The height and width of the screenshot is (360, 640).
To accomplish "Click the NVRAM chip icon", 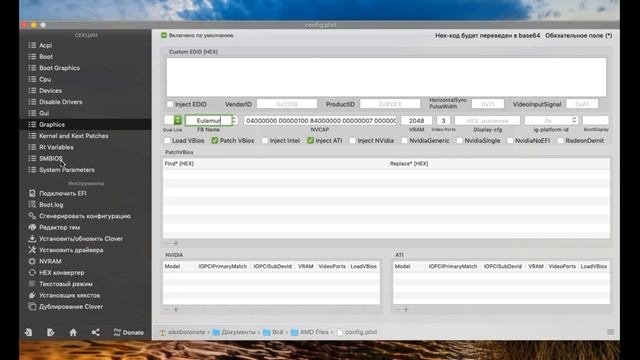I will click(32, 261).
